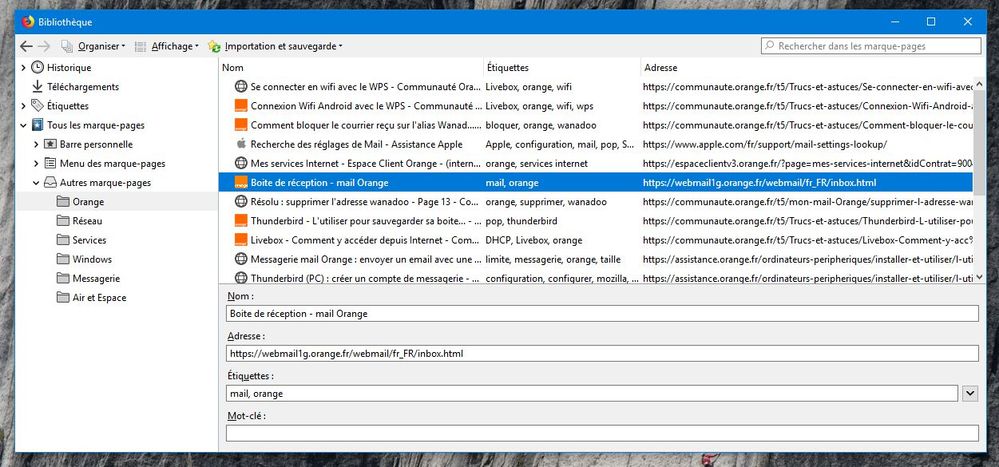Click the Nom input field

602,313
